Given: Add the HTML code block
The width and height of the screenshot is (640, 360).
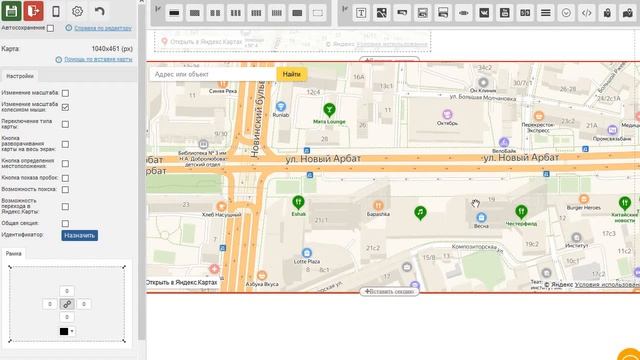Looking at the screenshot, I should tap(587, 13).
